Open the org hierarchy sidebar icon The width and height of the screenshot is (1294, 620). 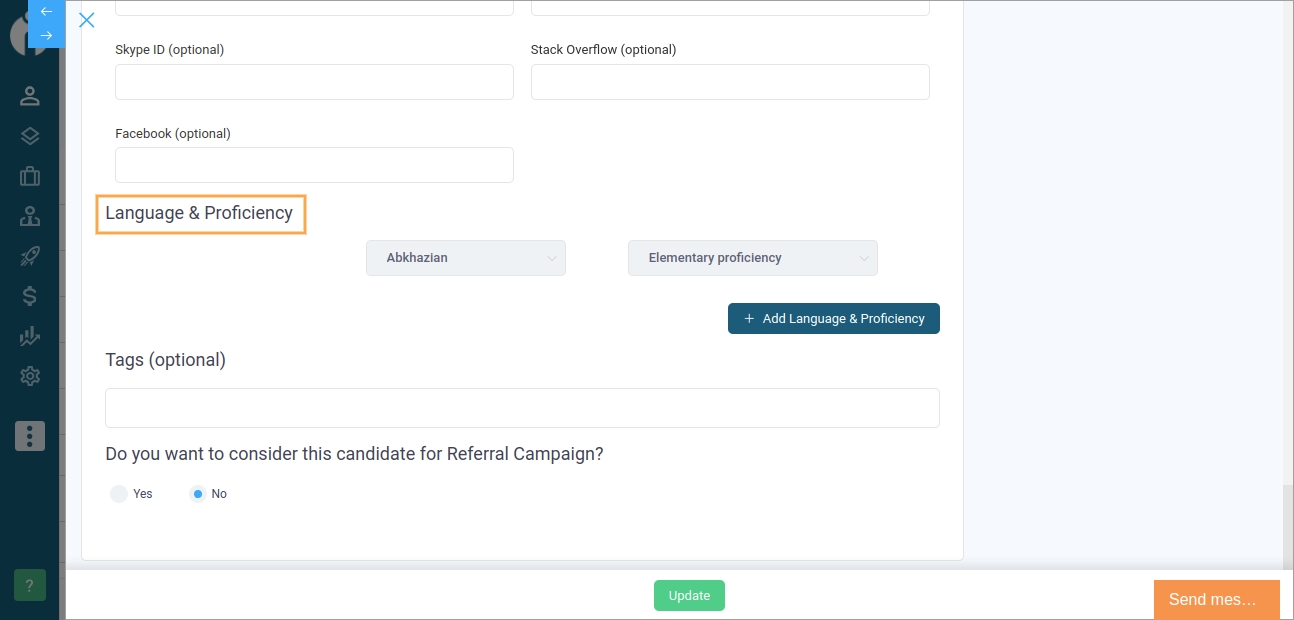coord(30,216)
